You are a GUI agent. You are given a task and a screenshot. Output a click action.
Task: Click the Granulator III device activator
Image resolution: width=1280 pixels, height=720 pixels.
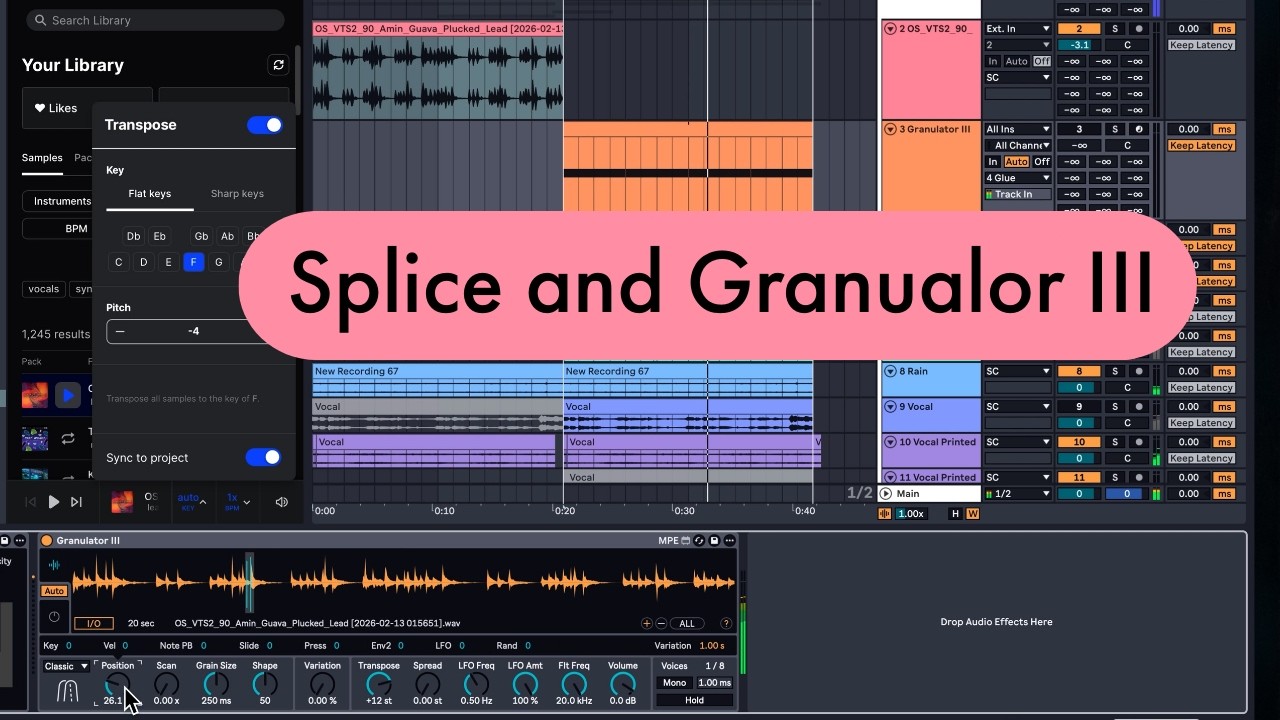46,541
